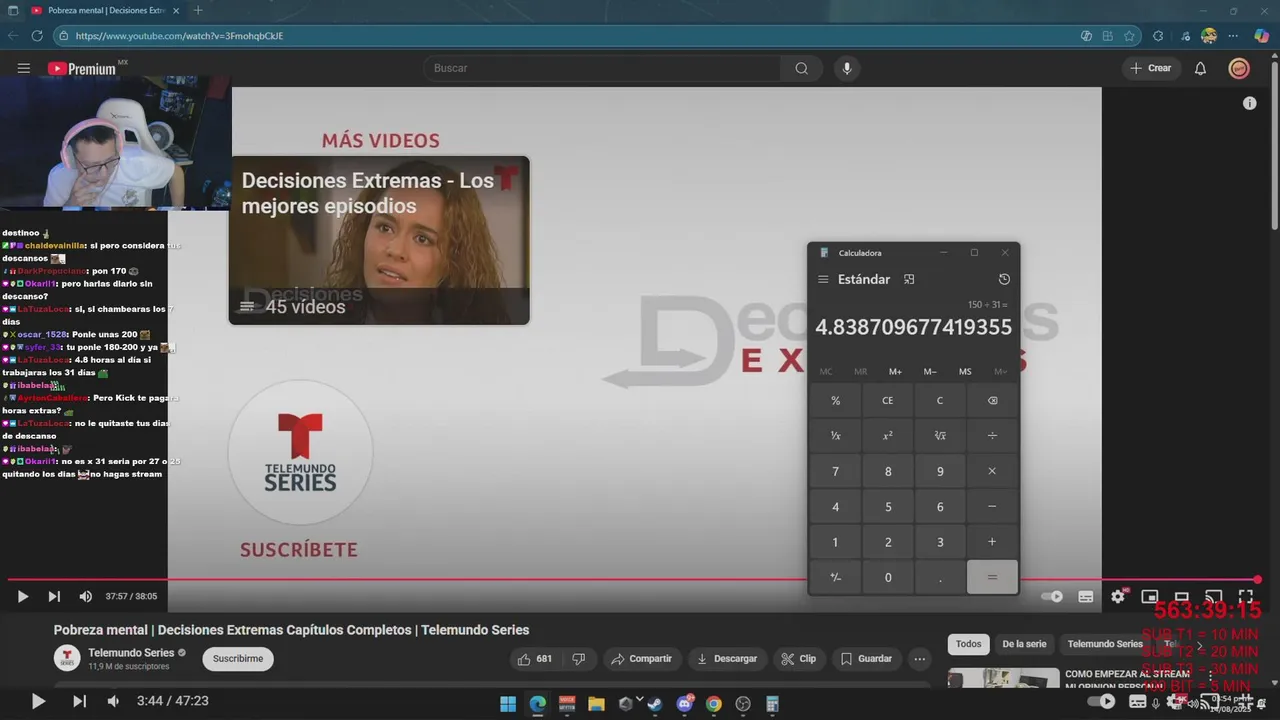Toggle subtitles in the video player
1280x720 pixels.
coord(1086,597)
